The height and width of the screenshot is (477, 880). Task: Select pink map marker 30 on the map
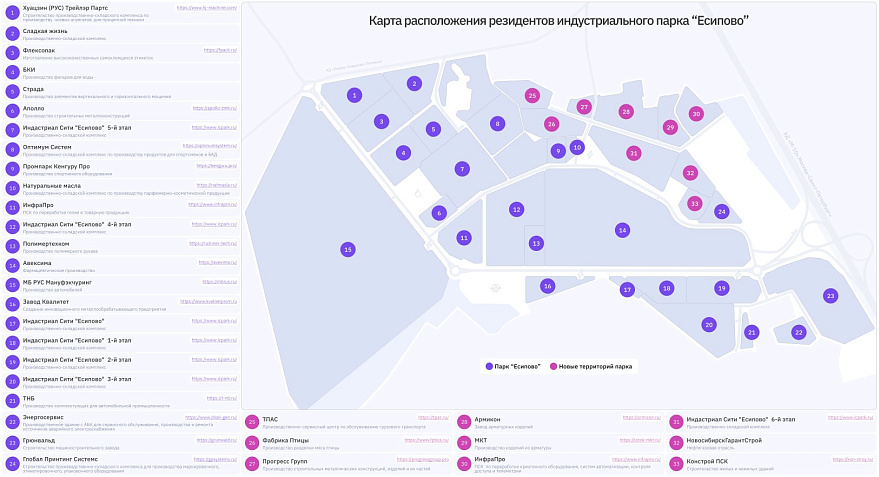pyautogui.click(x=696, y=113)
